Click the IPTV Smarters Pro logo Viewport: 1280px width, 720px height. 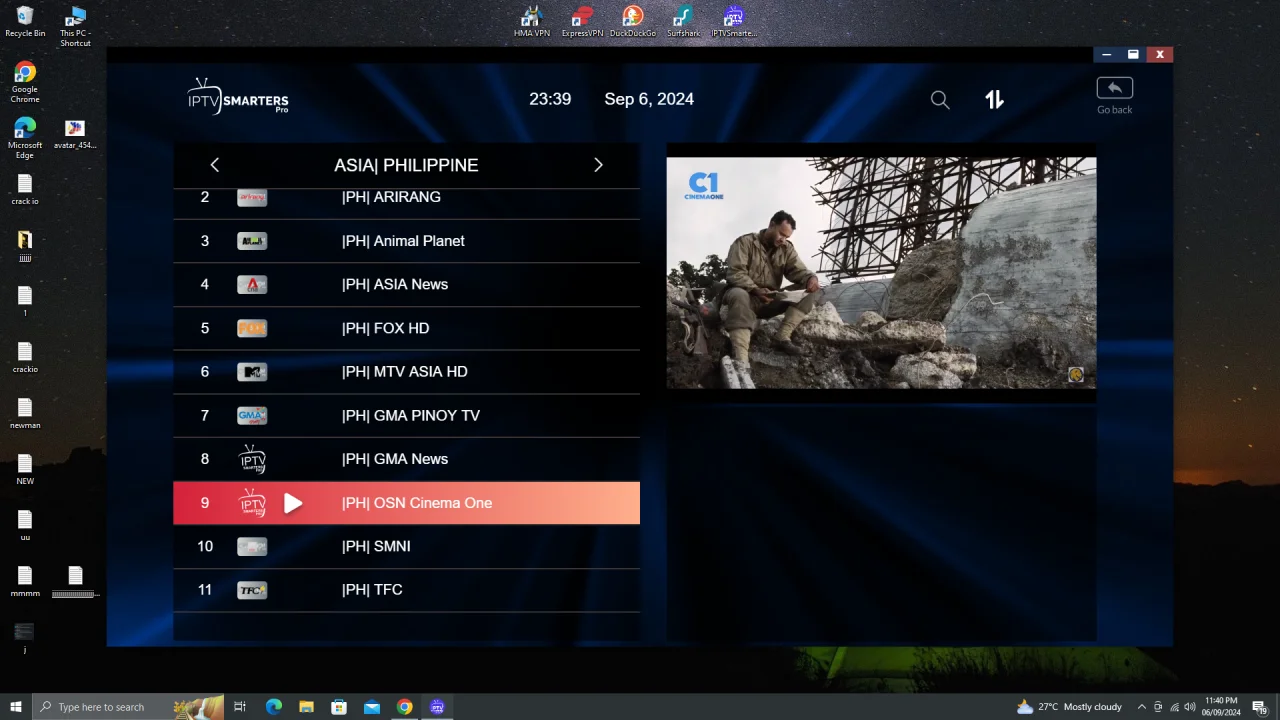pos(238,97)
